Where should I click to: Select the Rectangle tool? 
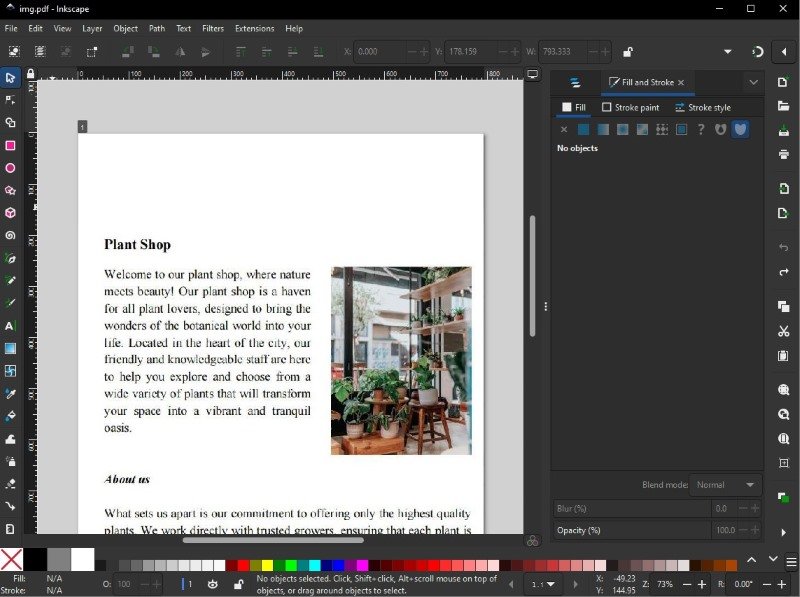[x=10, y=146]
